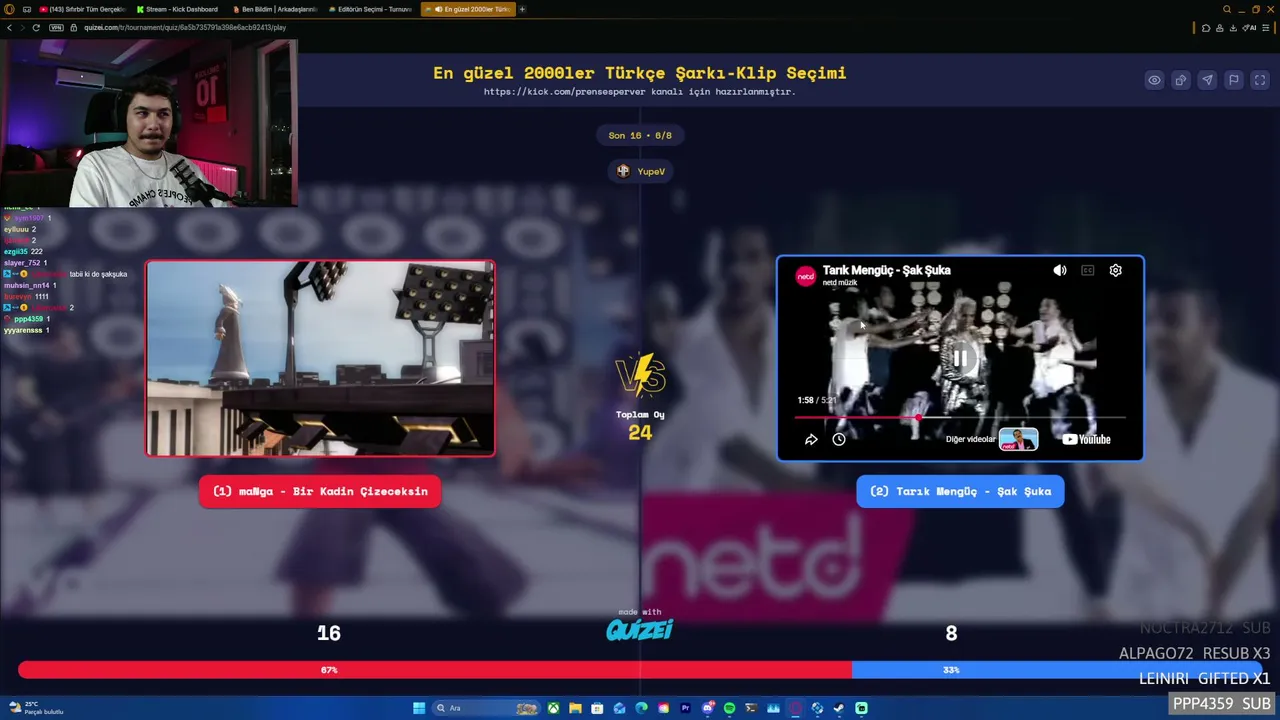
Task: Click the paper plane send icon
Action: pos(1207,80)
